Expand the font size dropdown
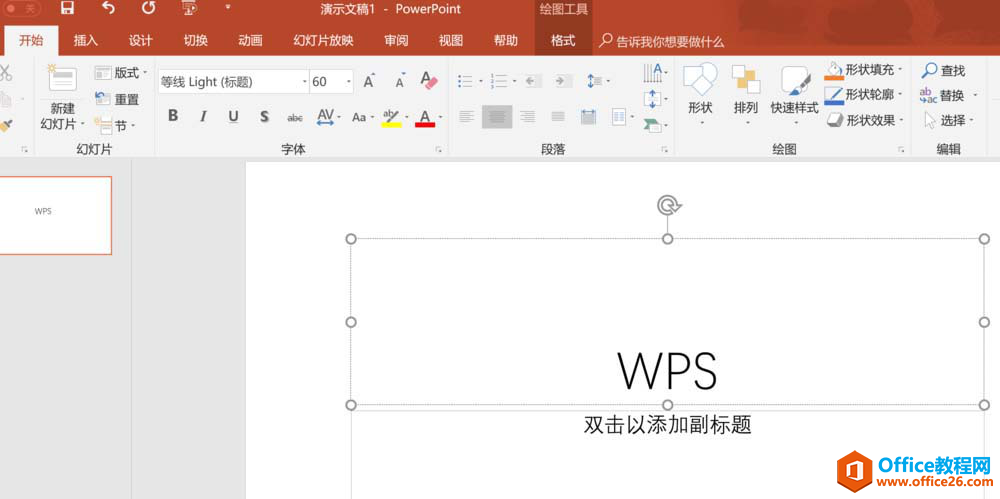Image resolution: width=1000 pixels, height=499 pixels. tap(348, 82)
